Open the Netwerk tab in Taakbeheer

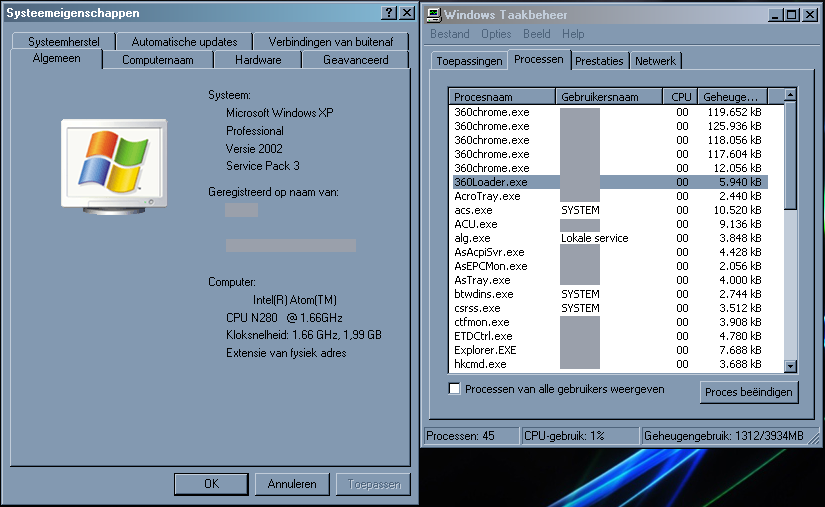point(655,61)
